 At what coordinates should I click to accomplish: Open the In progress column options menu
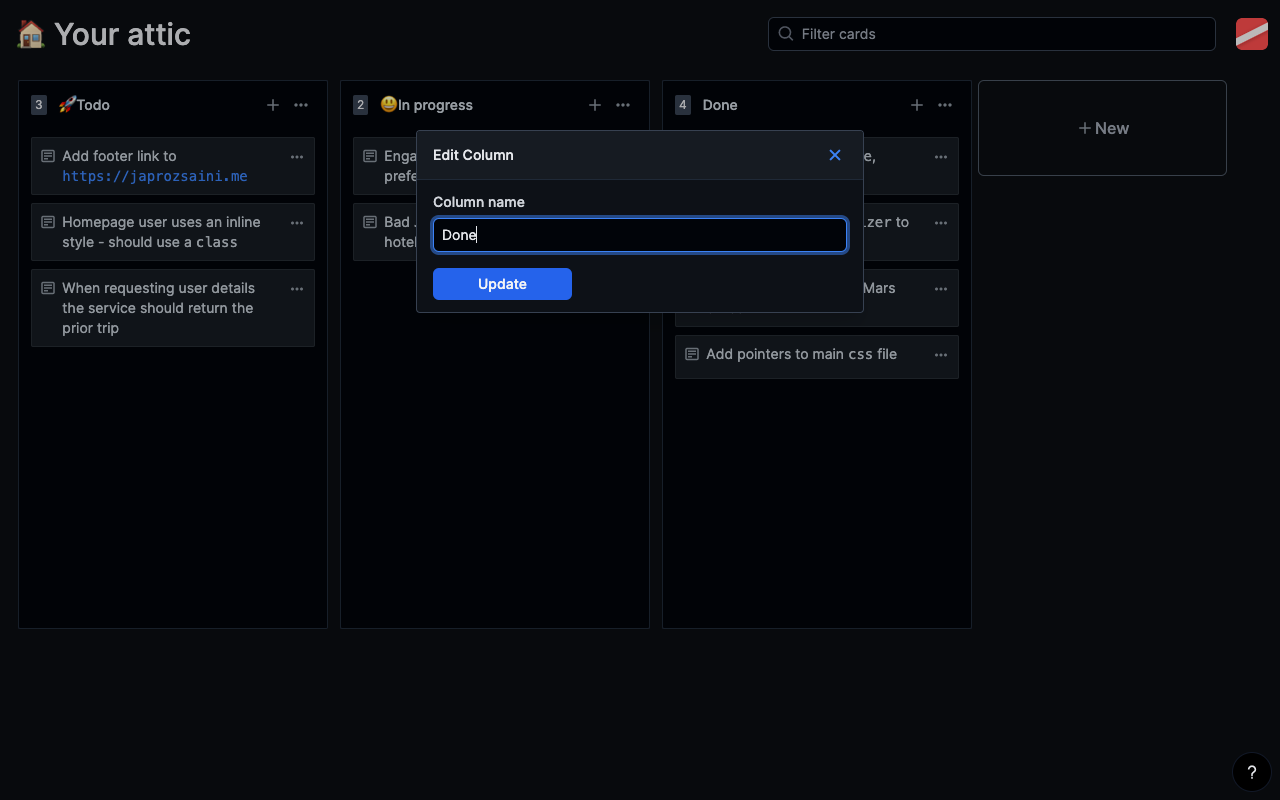(623, 105)
